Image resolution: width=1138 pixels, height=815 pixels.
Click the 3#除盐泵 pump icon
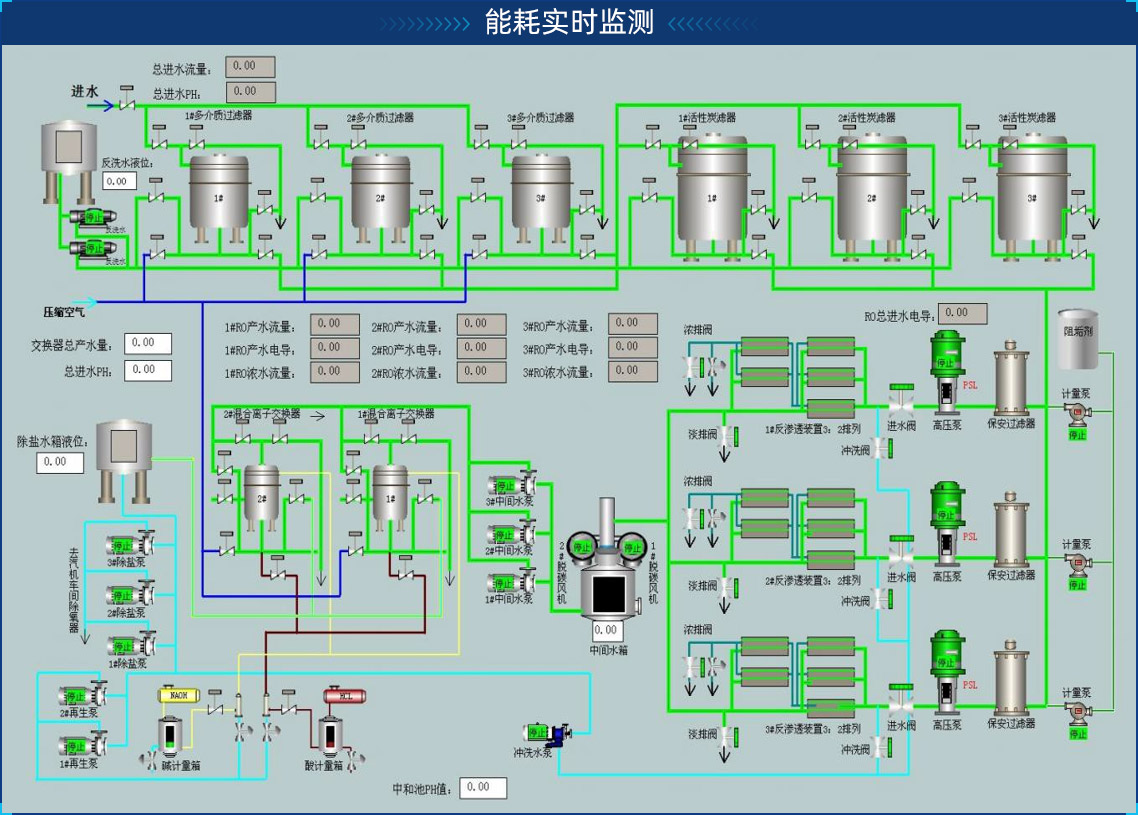[131, 546]
